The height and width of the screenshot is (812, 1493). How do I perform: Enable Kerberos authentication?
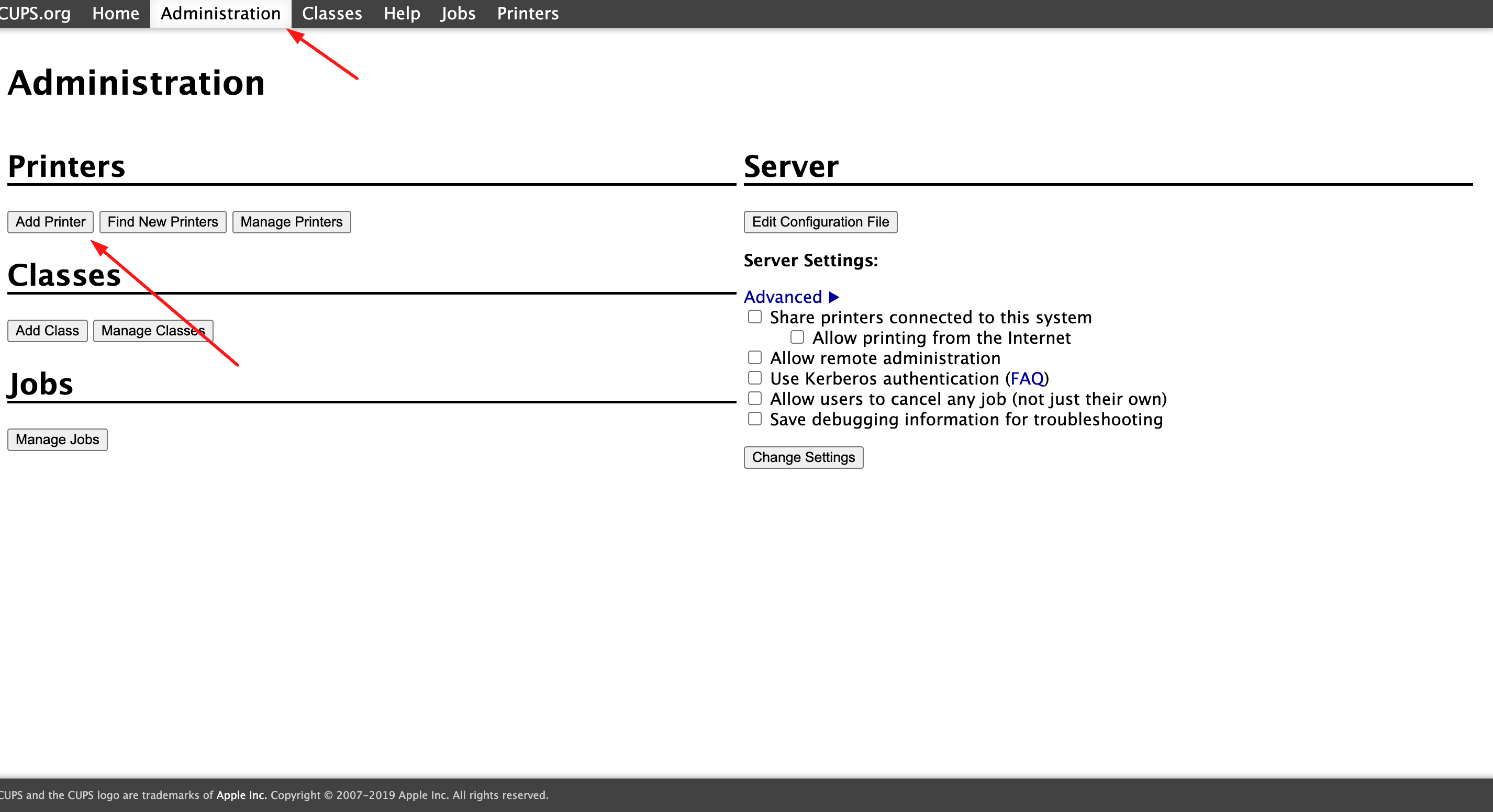pos(754,378)
